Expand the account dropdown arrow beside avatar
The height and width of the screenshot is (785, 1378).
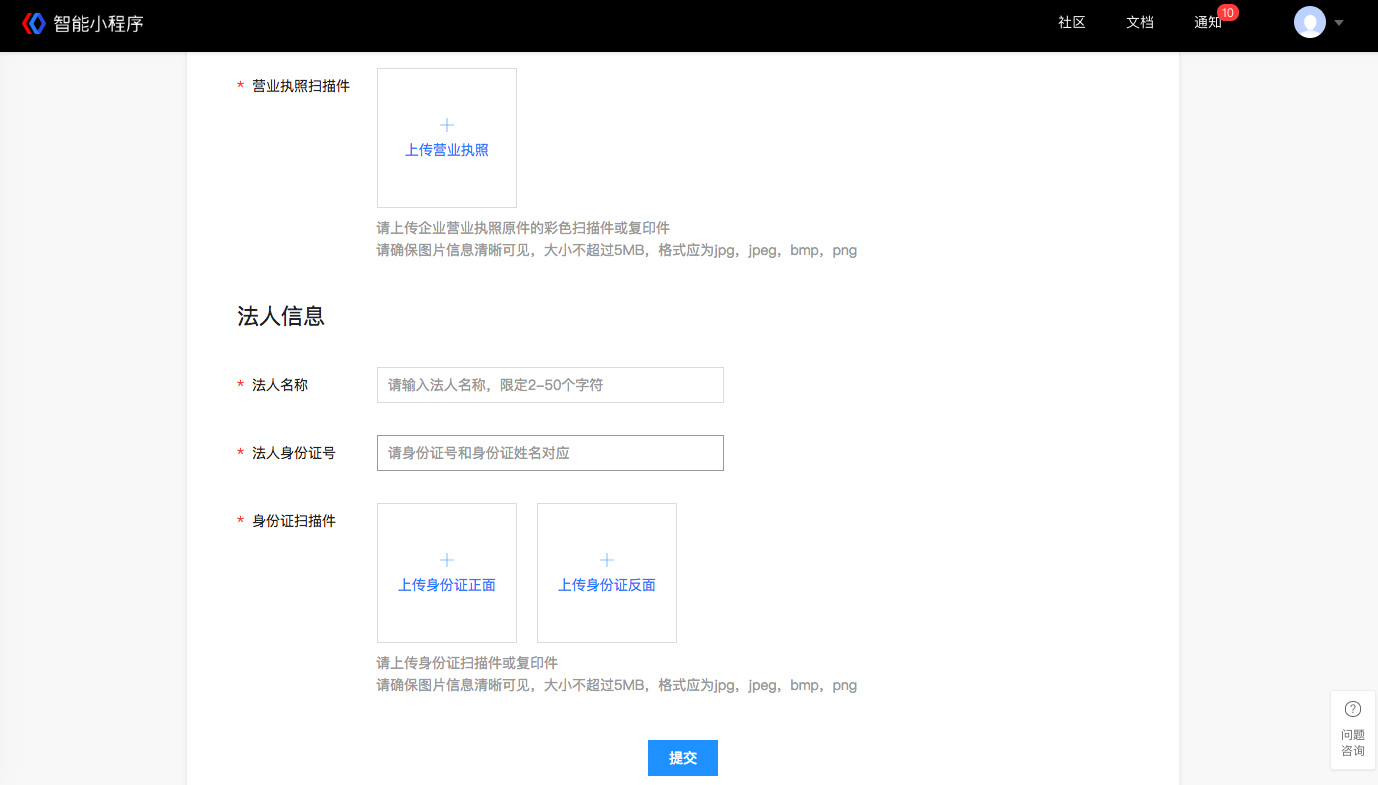[1338, 22]
